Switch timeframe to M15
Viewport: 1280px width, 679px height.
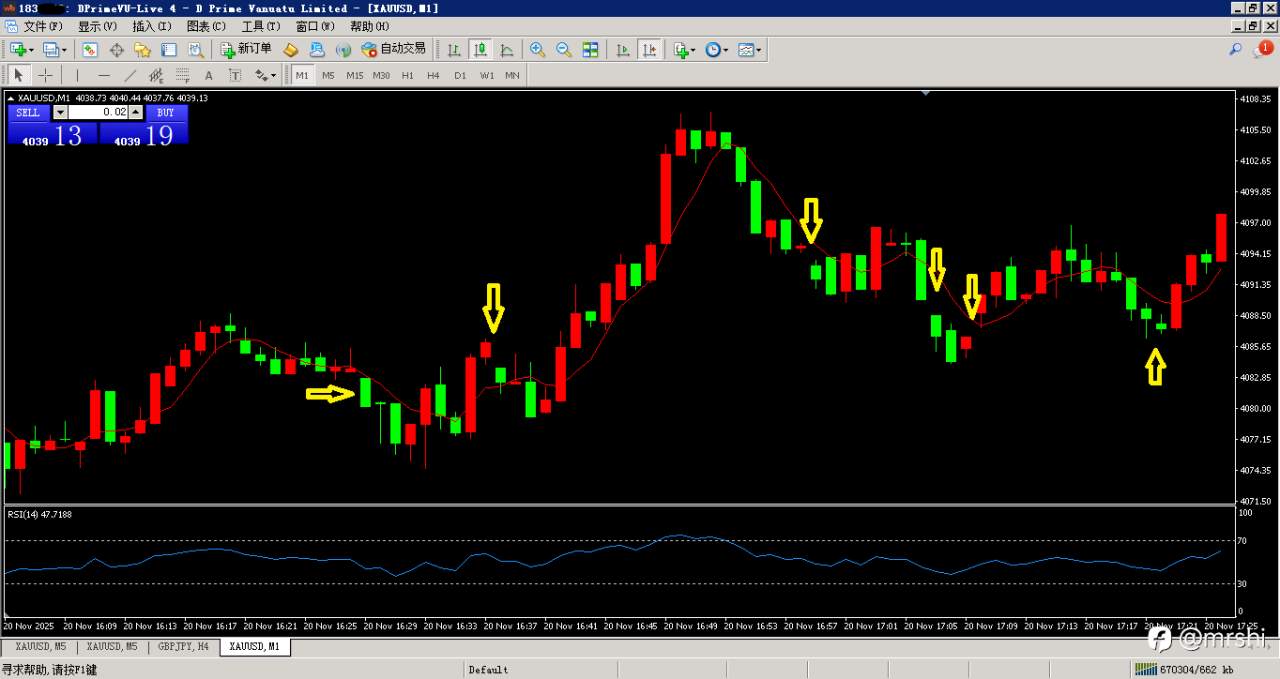point(355,75)
